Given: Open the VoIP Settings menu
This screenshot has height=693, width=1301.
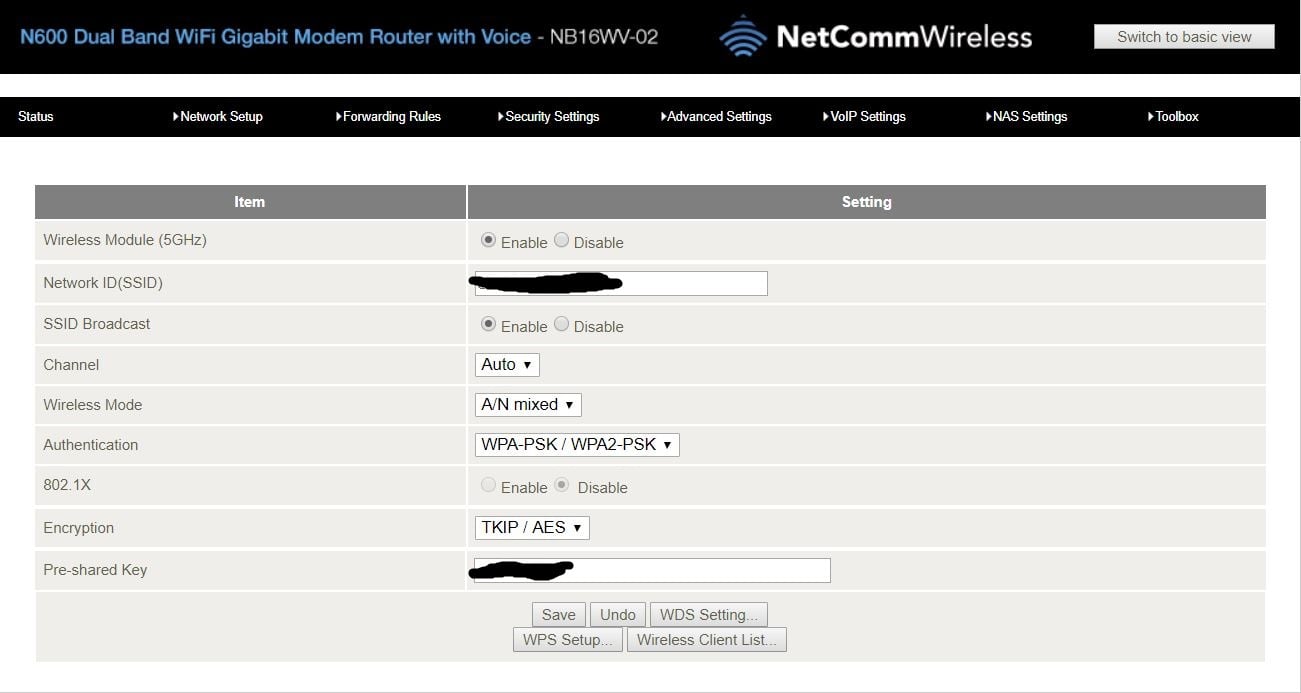Looking at the screenshot, I should (x=864, y=117).
